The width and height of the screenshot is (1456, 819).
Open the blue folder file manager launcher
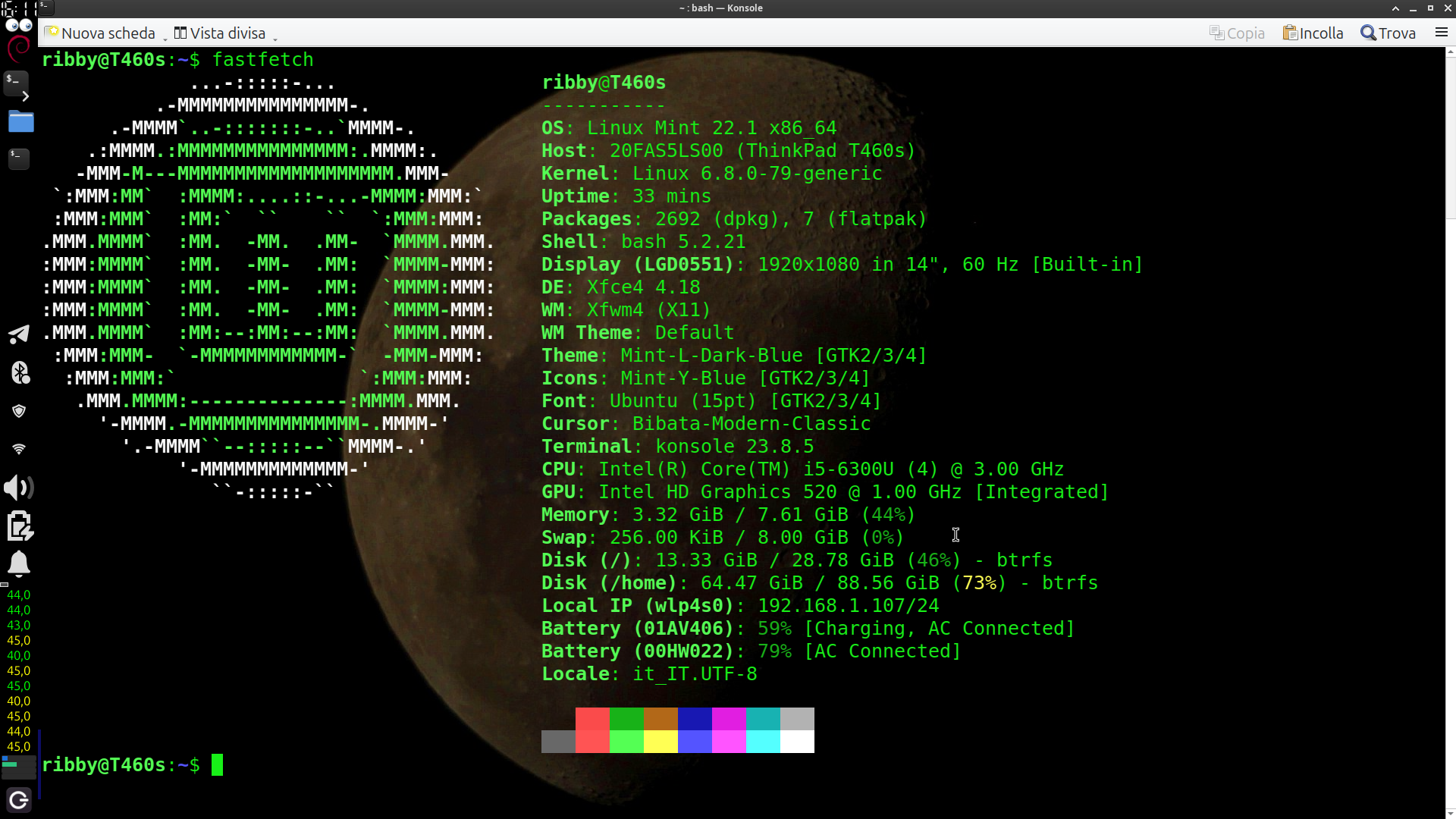point(20,121)
